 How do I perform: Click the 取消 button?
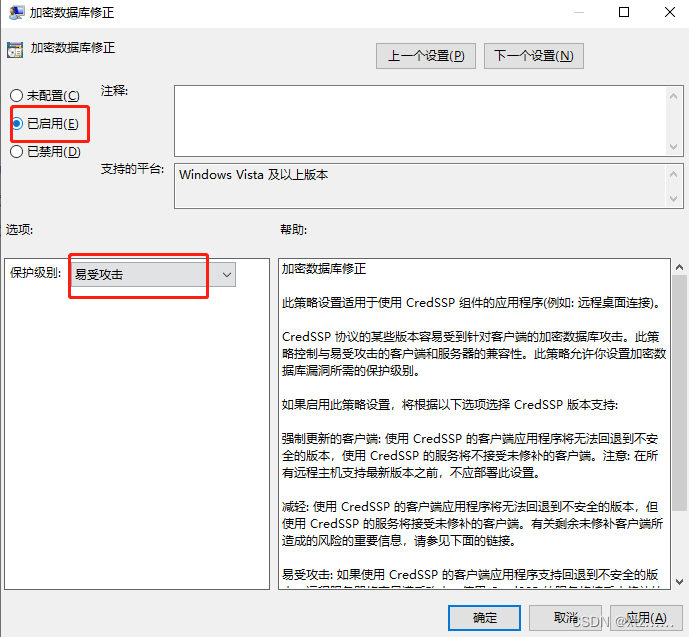(566, 618)
